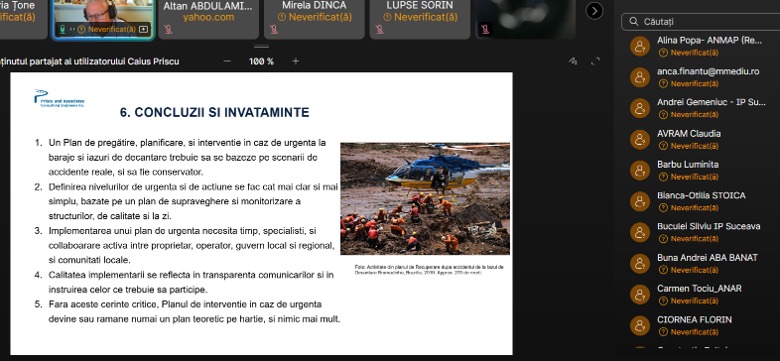The height and width of the screenshot is (361, 780).
Task: Show next participants with the right arrow
Action: (x=594, y=11)
